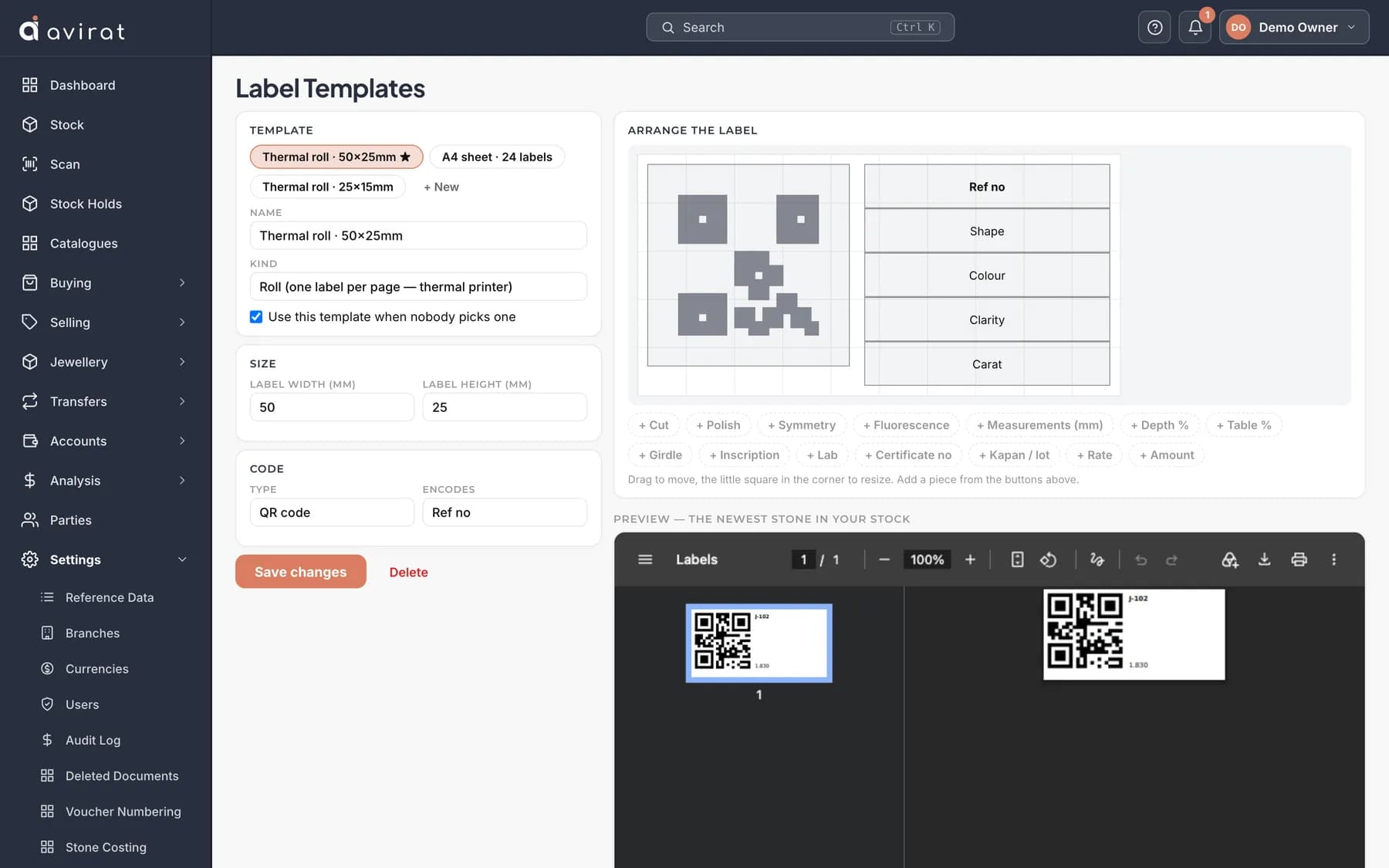
Task: Expand the Selling menu
Action: click(106, 323)
